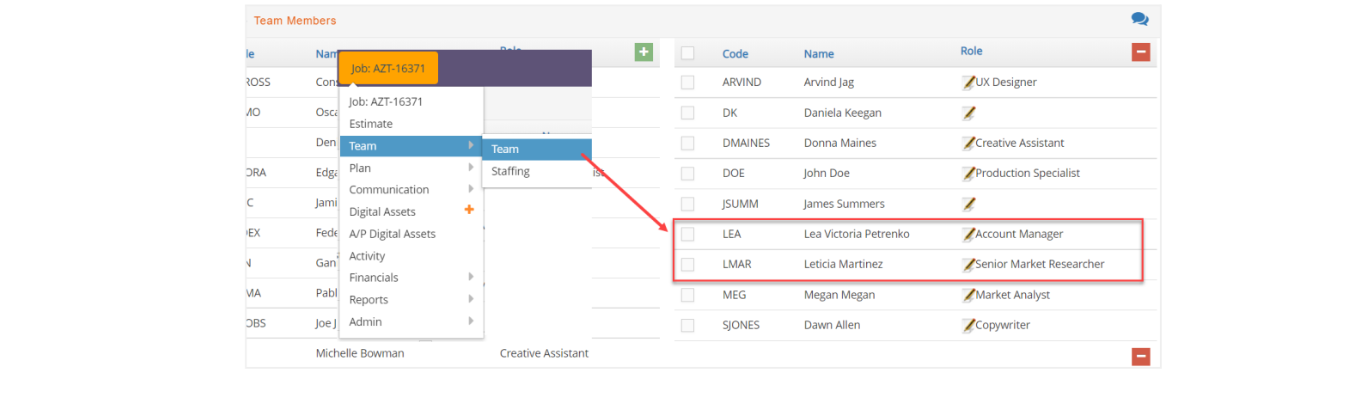The image size is (1370, 416).
Task: Sort by the Code column header
Action: [x=735, y=54]
